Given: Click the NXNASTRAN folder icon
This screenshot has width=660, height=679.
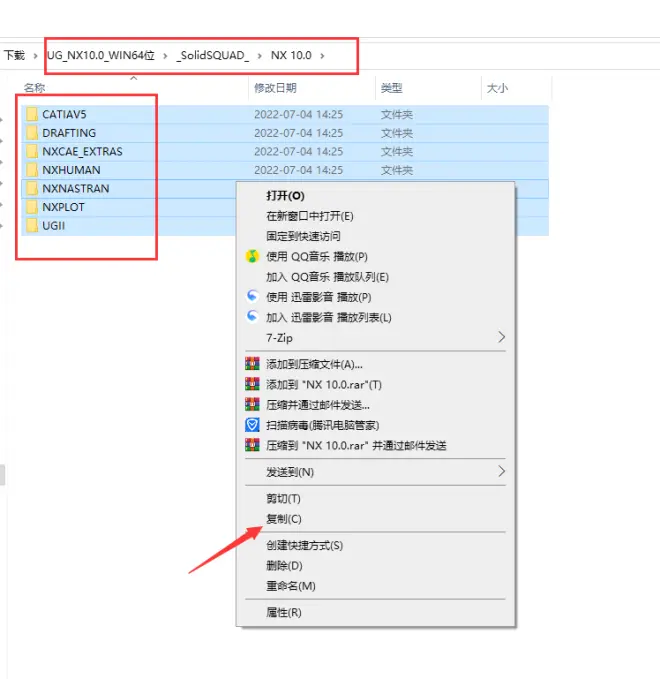Looking at the screenshot, I should [x=32, y=188].
